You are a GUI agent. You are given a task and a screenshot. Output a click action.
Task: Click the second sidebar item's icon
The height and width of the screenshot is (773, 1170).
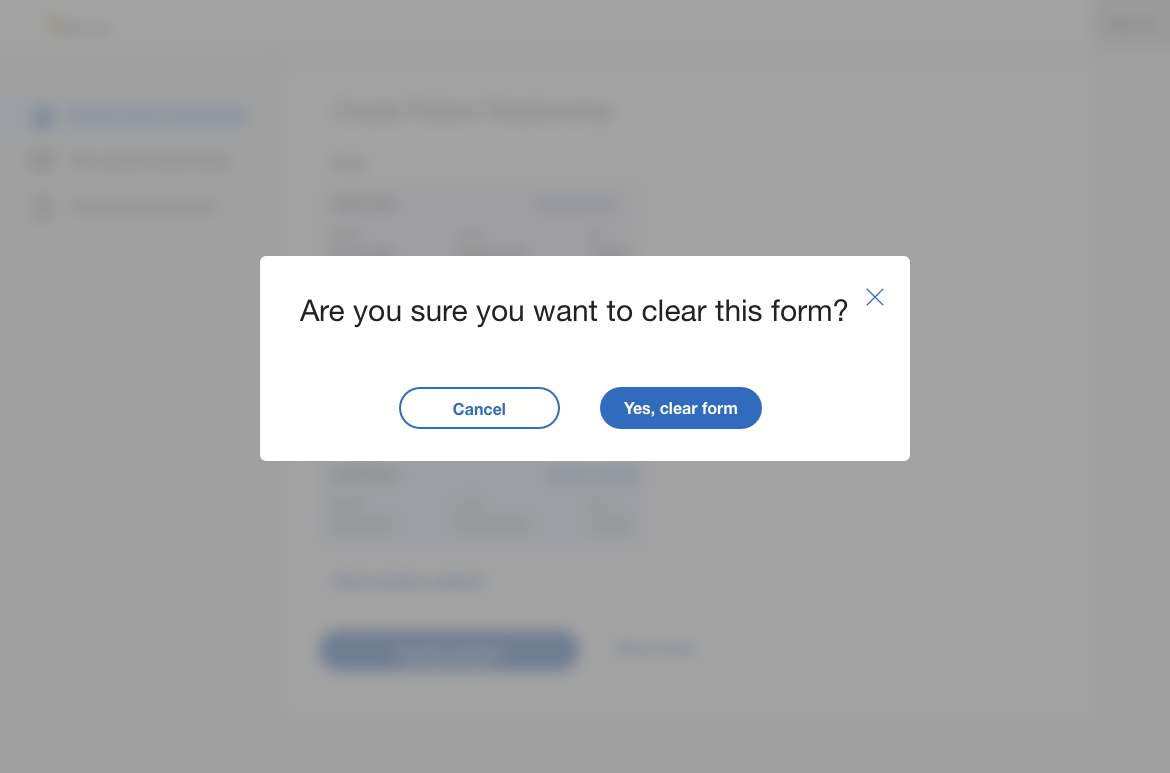tap(41, 161)
